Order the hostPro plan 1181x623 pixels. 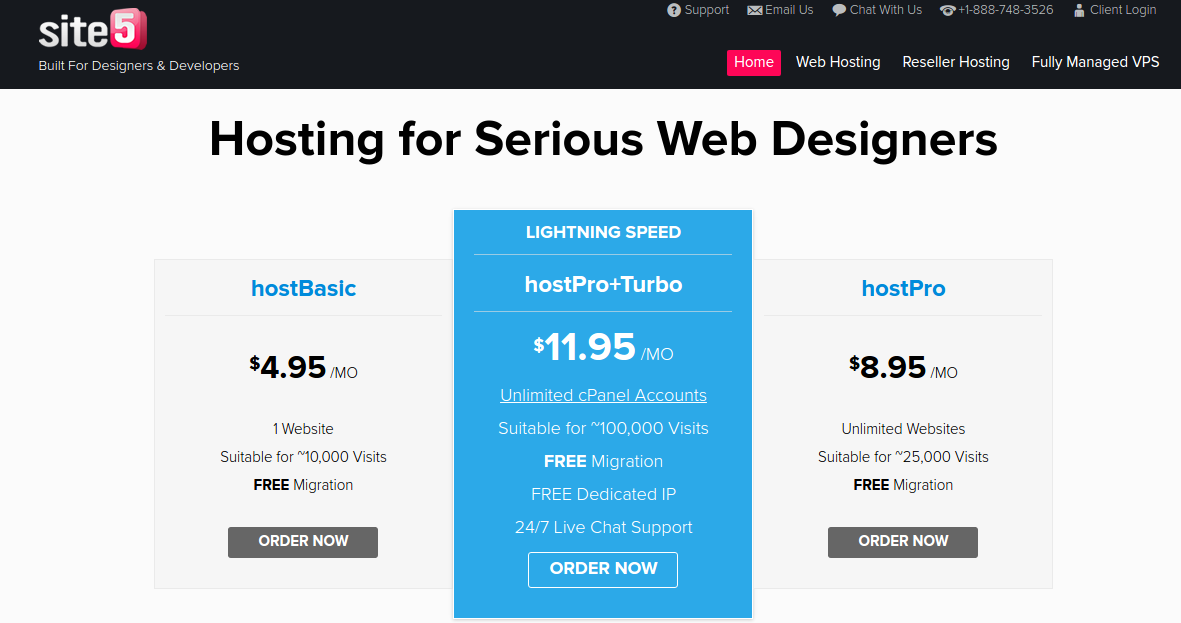(903, 541)
